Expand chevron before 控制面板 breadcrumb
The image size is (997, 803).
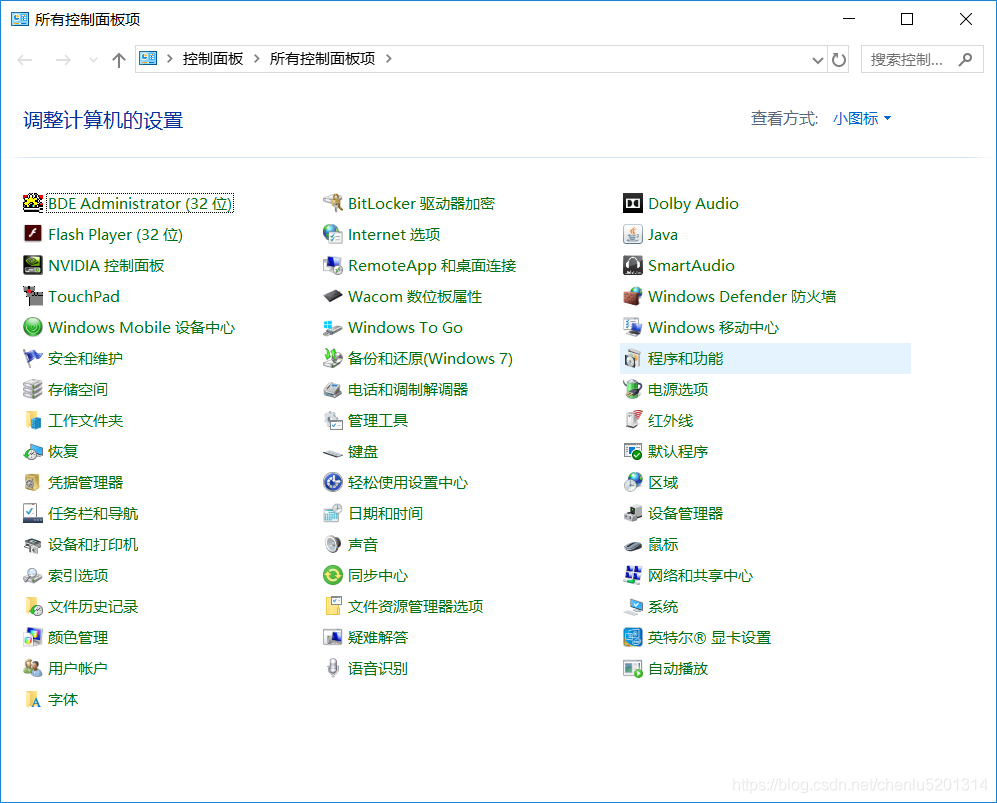(170, 59)
